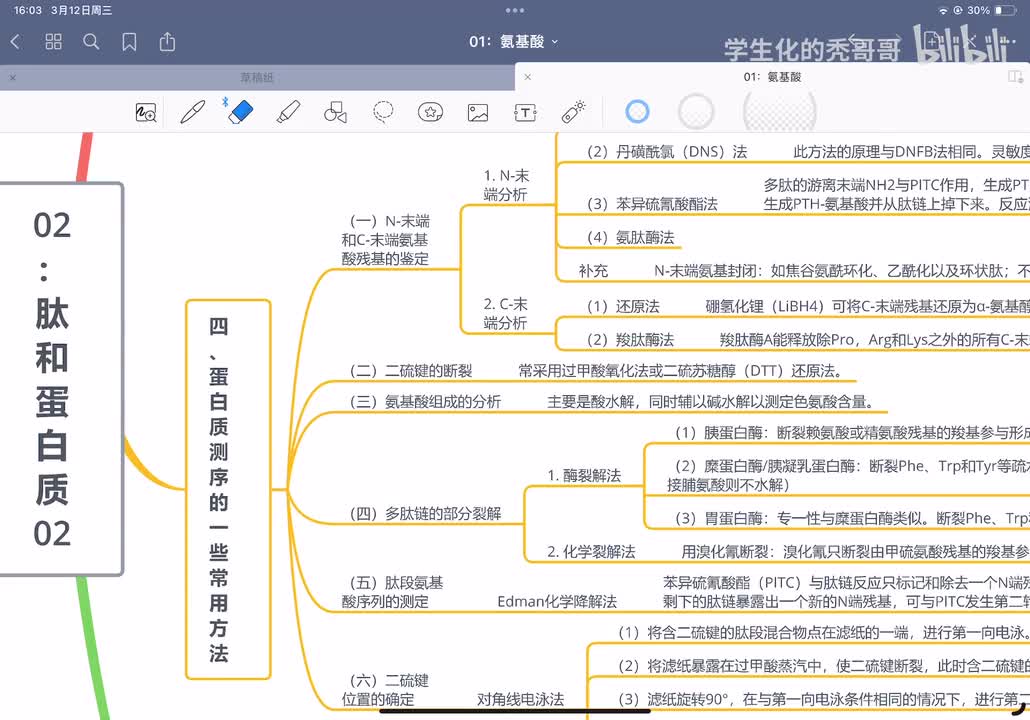1030x720 pixels.
Task: Tap the bookmark icon
Action: pyautogui.click(x=129, y=42)
